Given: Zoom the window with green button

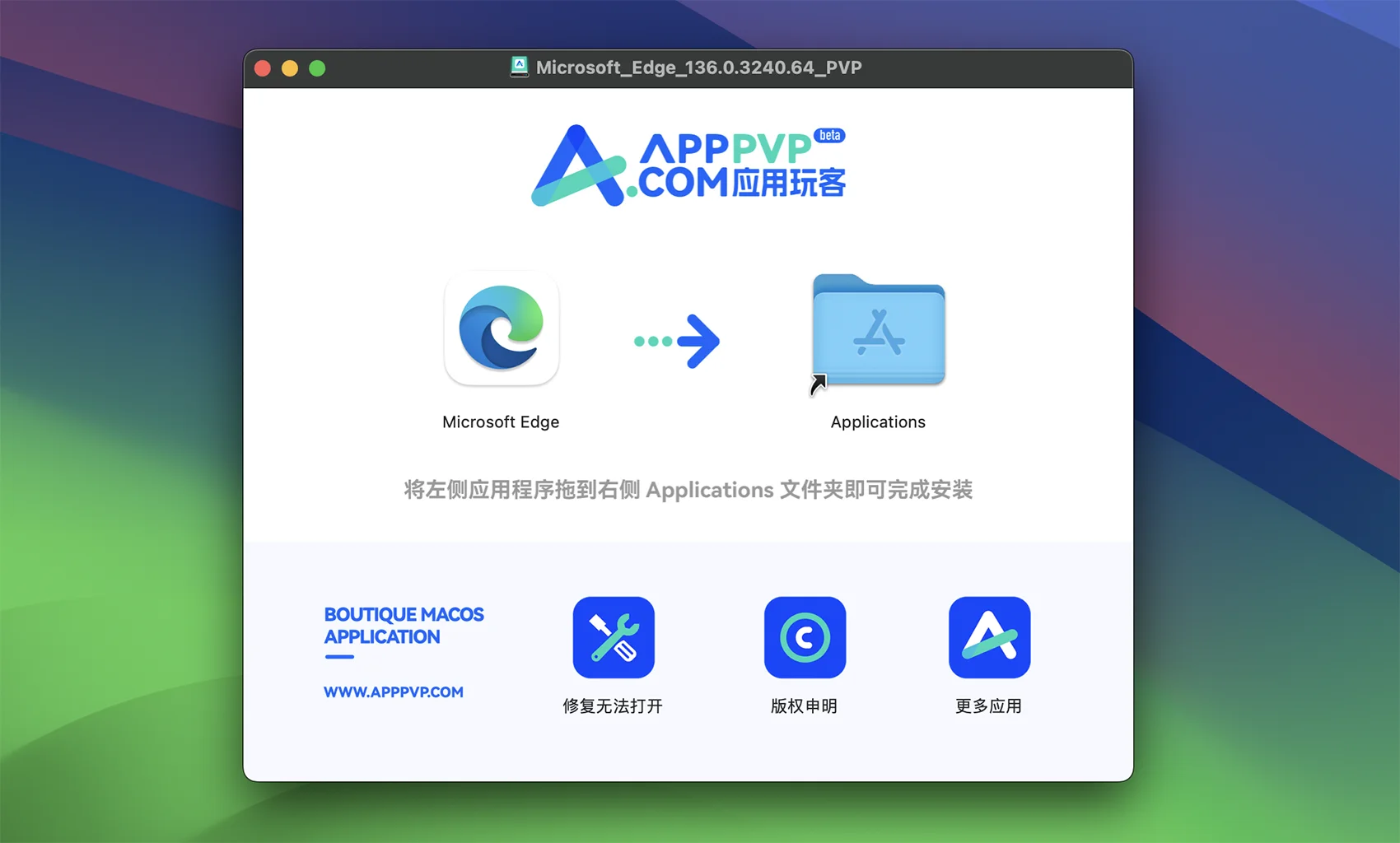Looking at the screenshot, I should click(x=317, y=68).
